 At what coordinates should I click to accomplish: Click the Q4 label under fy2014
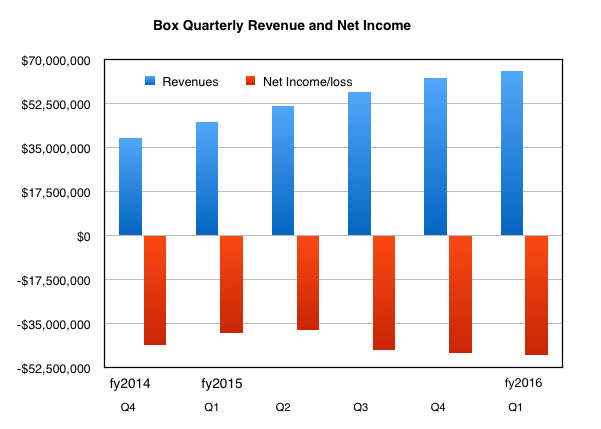(x=128, y=407)
